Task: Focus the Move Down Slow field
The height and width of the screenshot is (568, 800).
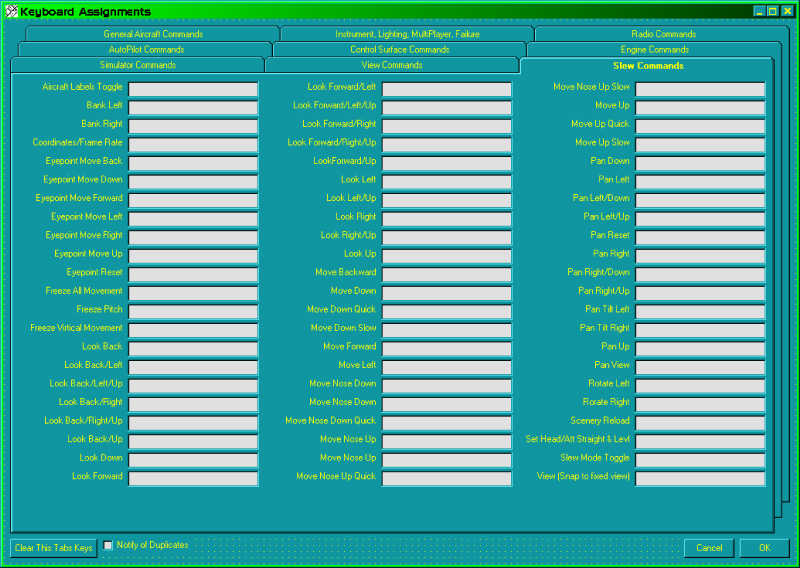Action: [446, 330]
